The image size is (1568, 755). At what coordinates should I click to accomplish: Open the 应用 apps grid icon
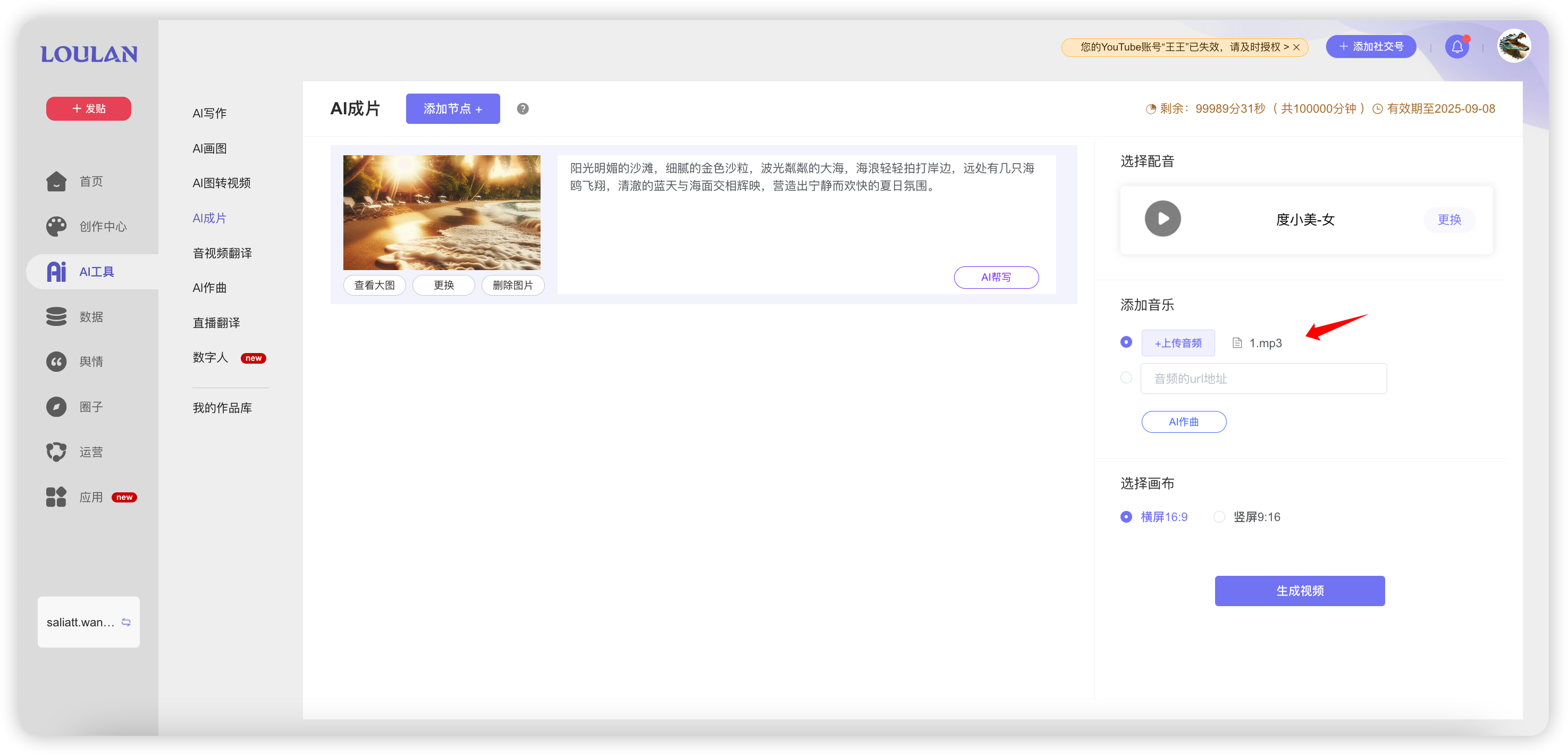[x=57, y=497]
